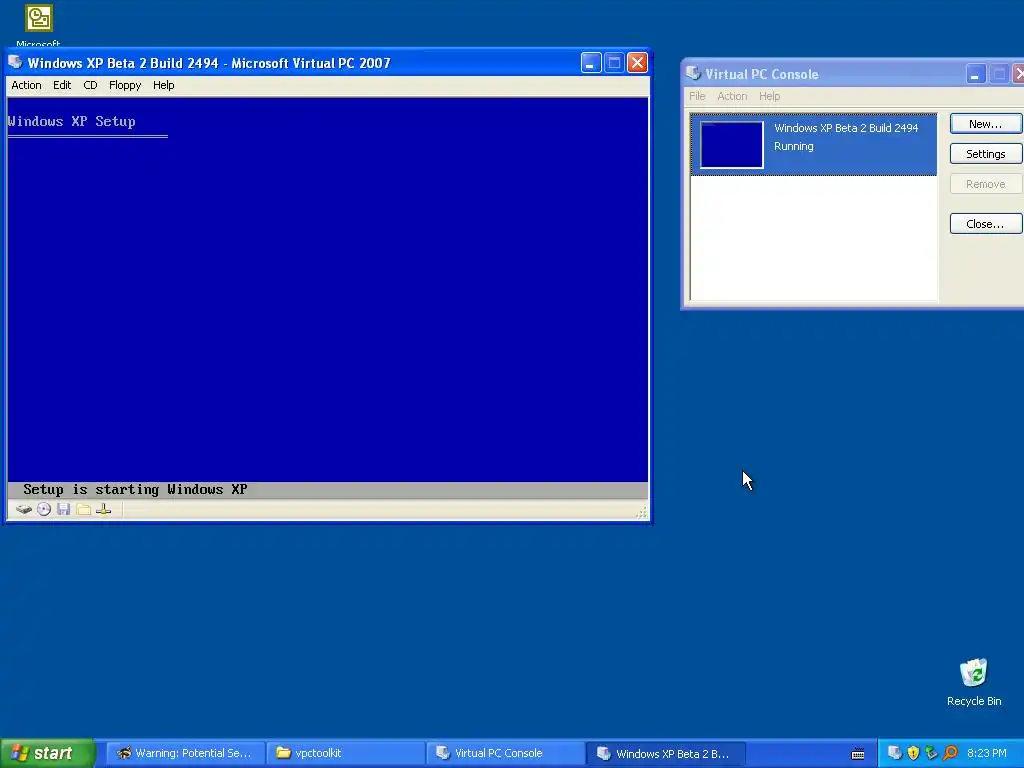This screenshot has height=768, width=1024.
Task: Click the 8:23 PM clock
Action: (986, 753)
